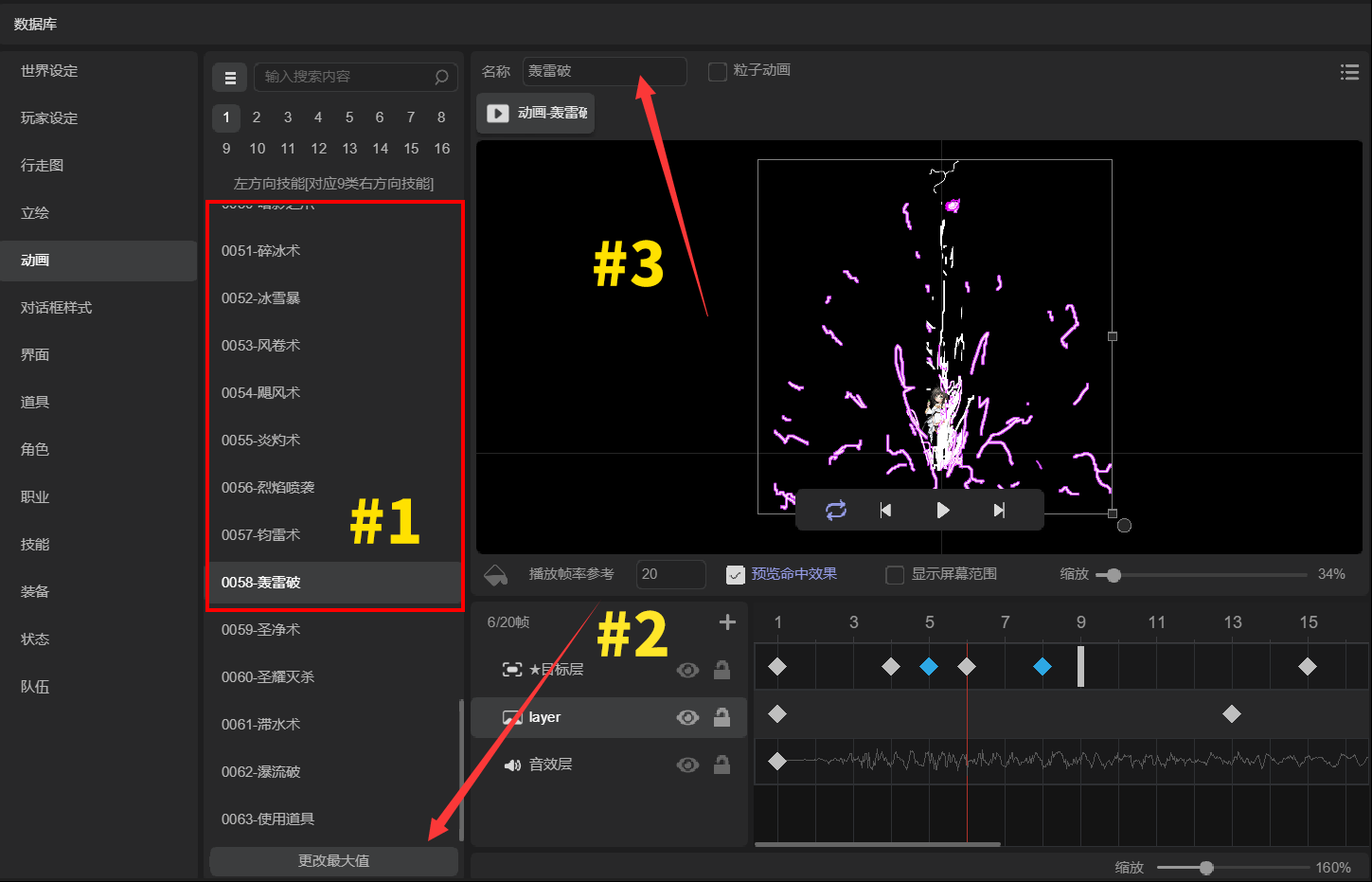Viewport: 1372px width, 882px height.
Task: Click the blue keyframe at frame 5
Action: [x=929, y=667]
